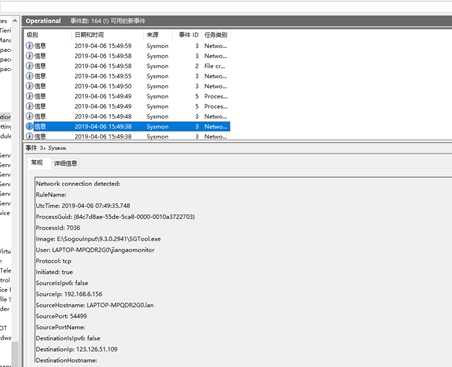Click event ID 2 cell
This screenshot has width=452, height=367.
tap(197, 66)
